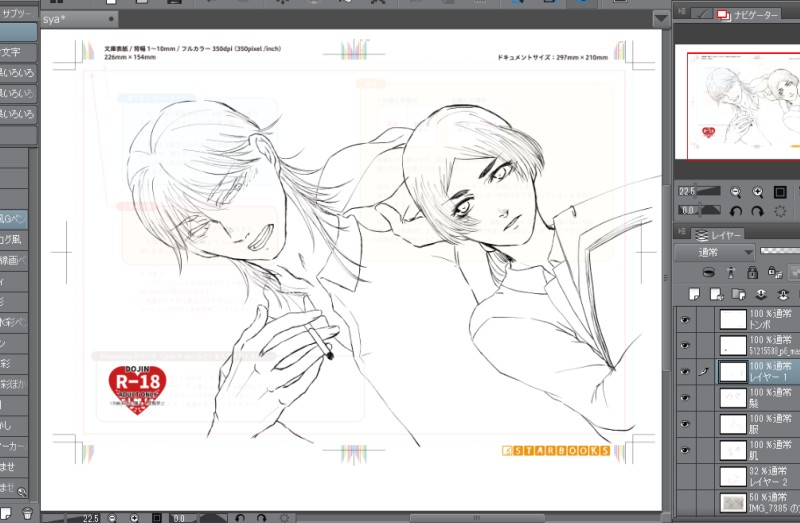This screenshot has width=800, height=523.
Task: Click the Navigator zoom slider showing 22.5
Action: (x=699, y=191)
